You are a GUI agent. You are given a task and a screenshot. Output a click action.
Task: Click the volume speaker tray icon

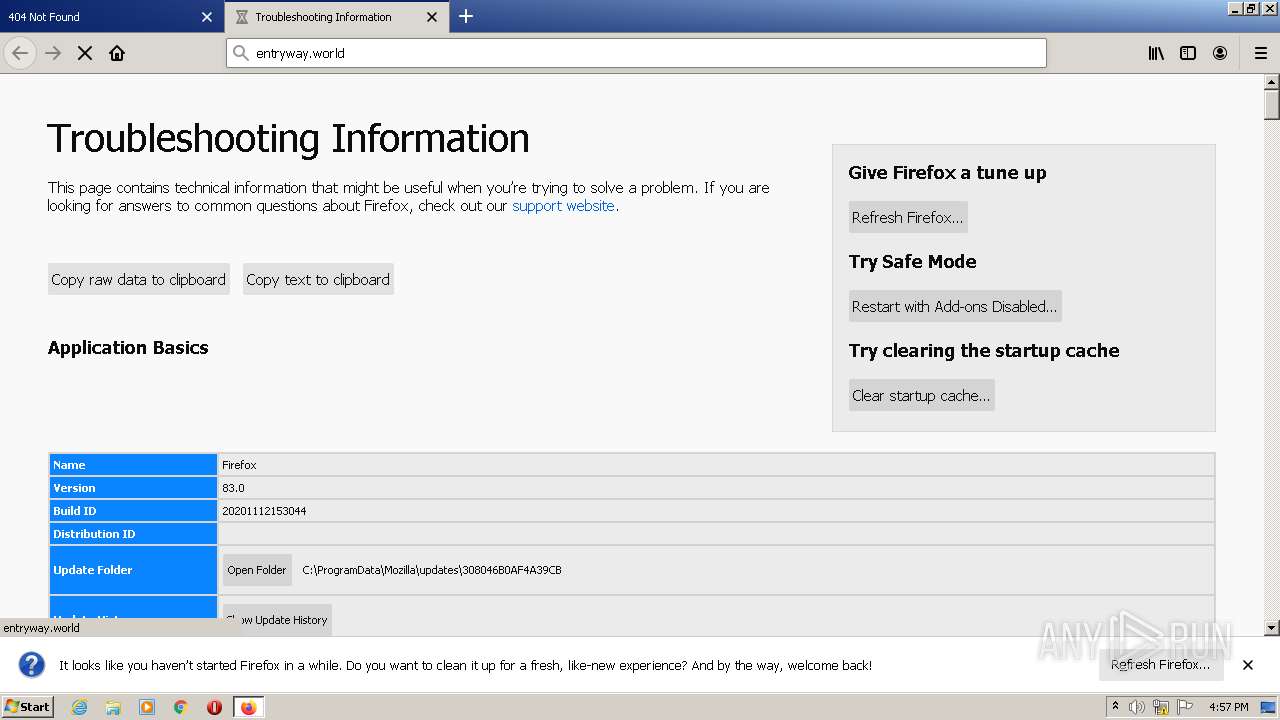(x=1137, y=707)
